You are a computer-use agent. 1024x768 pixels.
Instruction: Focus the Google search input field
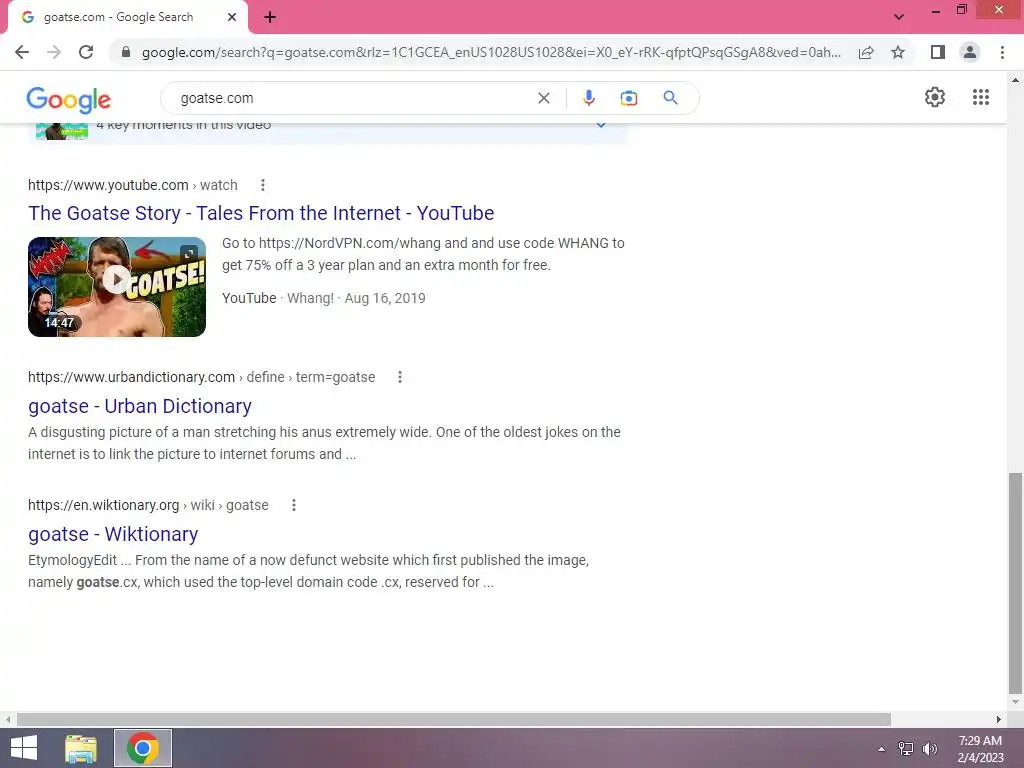point(353,98)
